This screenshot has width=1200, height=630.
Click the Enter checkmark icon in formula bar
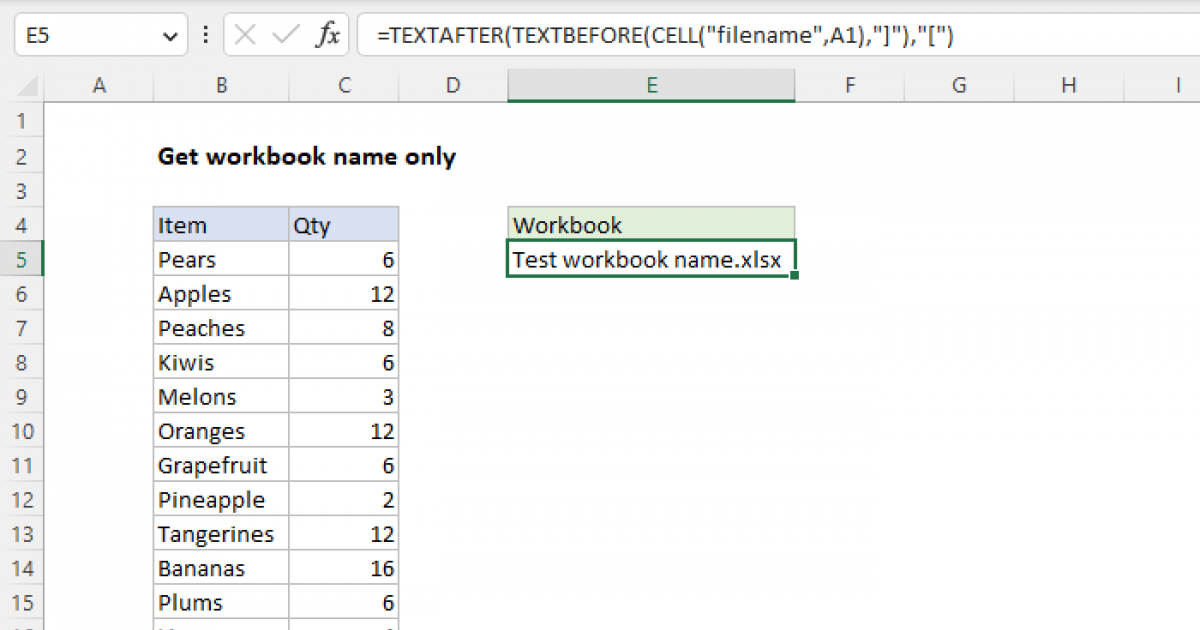[286, 37]
